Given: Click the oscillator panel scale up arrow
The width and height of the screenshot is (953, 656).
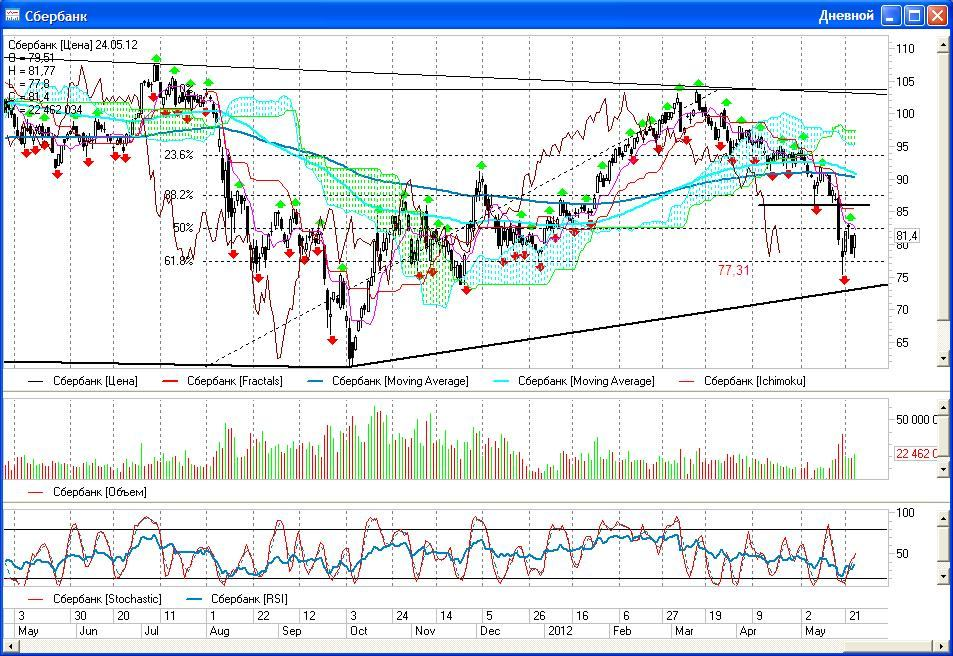Looking at the screenshot, I should [x=944, y=518].
